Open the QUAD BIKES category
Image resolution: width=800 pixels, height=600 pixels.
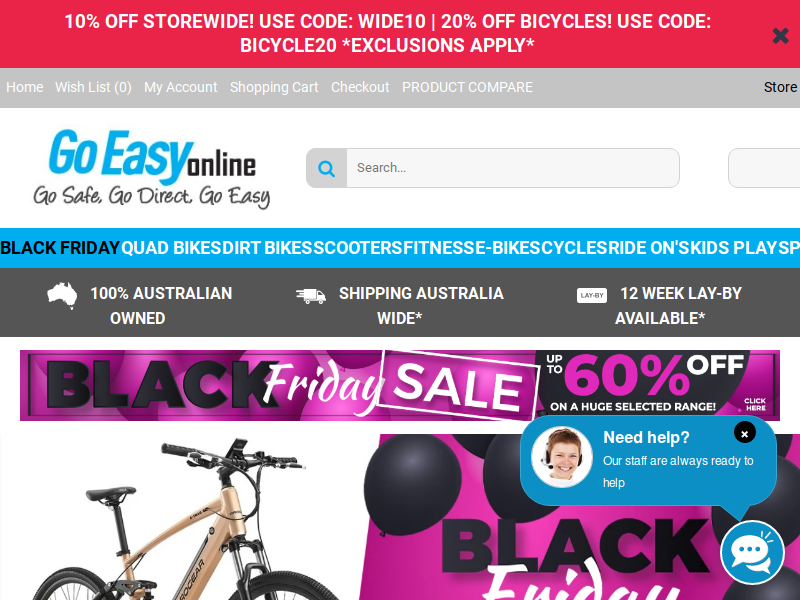pos(171,248)
